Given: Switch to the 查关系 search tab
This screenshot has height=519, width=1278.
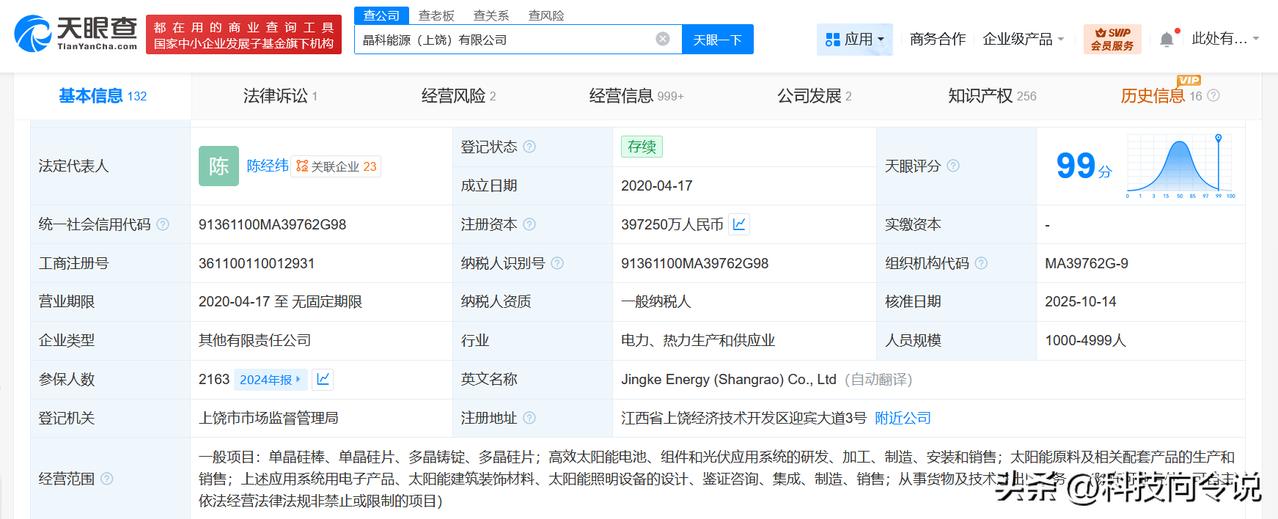Looking at the screenshot, I should [491, 15].
